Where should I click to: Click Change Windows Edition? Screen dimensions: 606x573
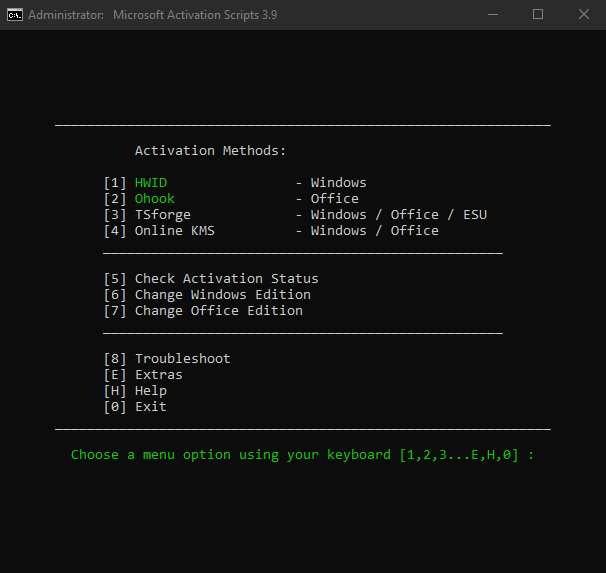pyautogui.click(x=222, y=295)
